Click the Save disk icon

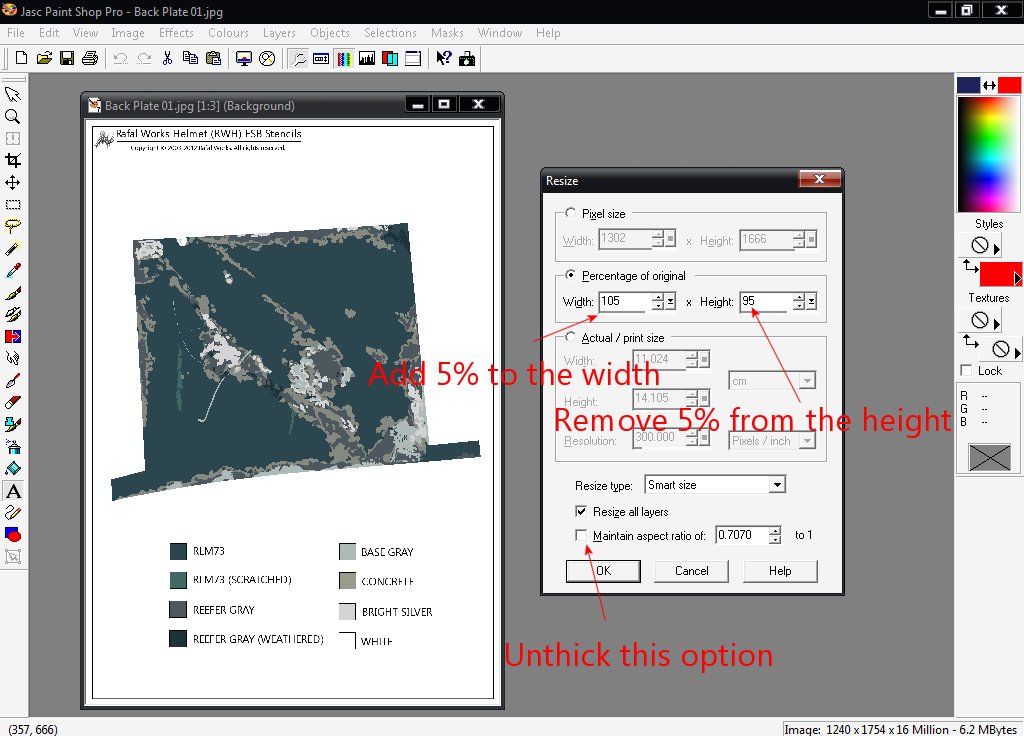(x=67, y=58)
